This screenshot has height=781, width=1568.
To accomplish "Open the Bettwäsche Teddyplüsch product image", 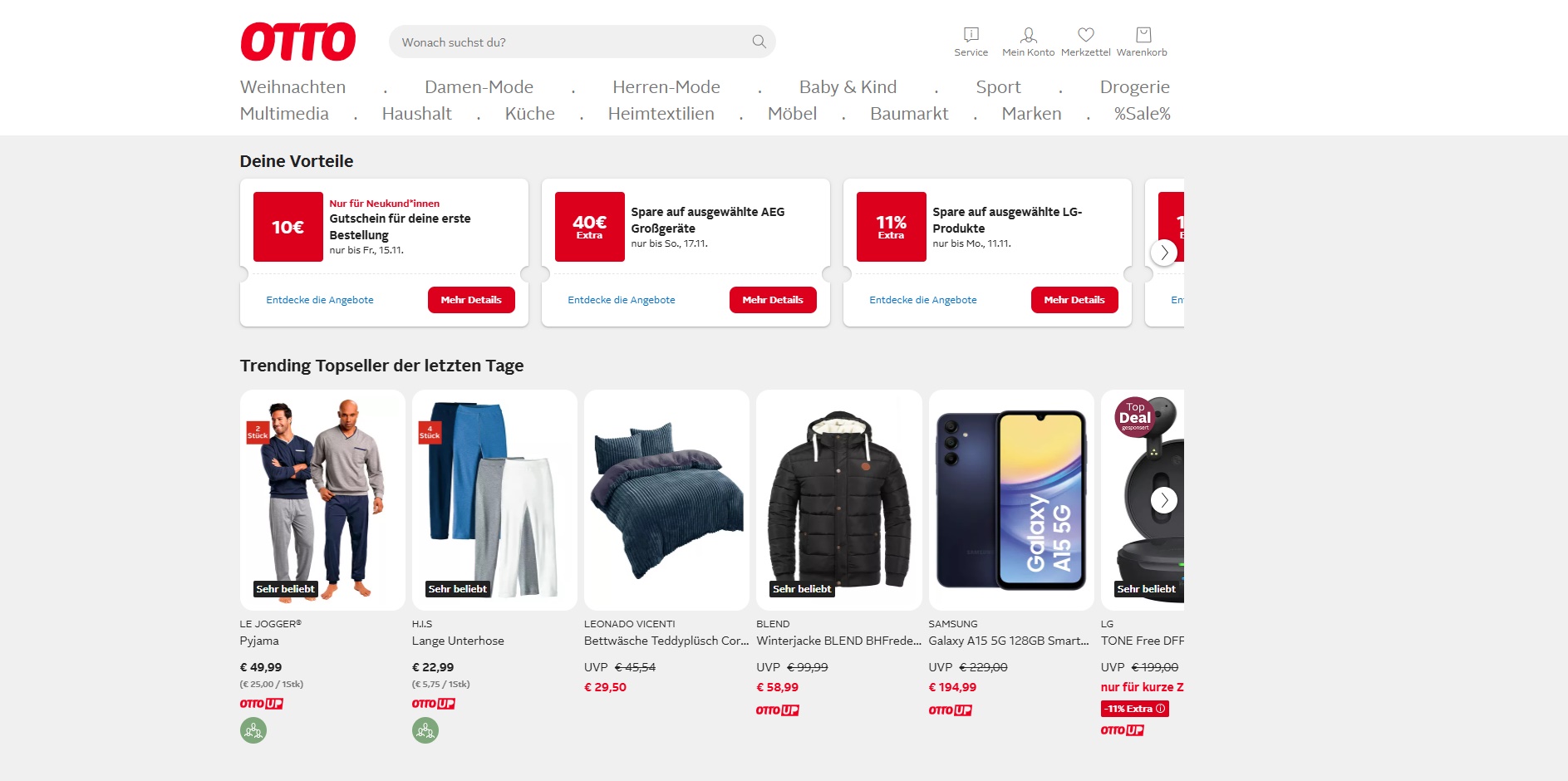I will (666, 499).
